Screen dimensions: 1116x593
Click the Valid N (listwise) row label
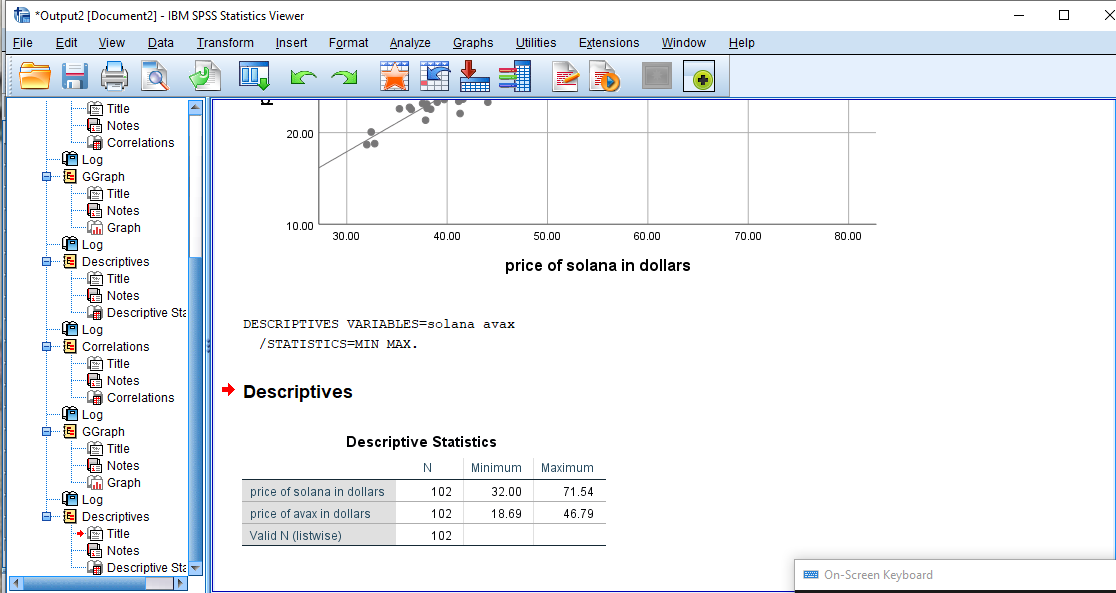click(295, 536)
